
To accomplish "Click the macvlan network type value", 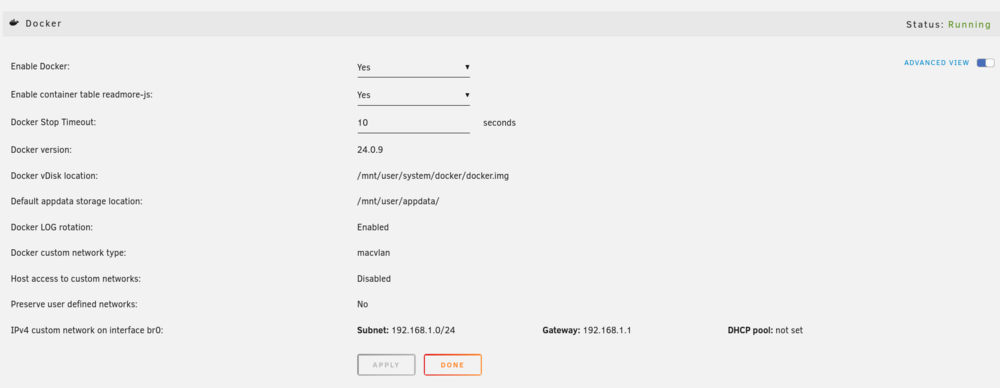I will 374,253.
